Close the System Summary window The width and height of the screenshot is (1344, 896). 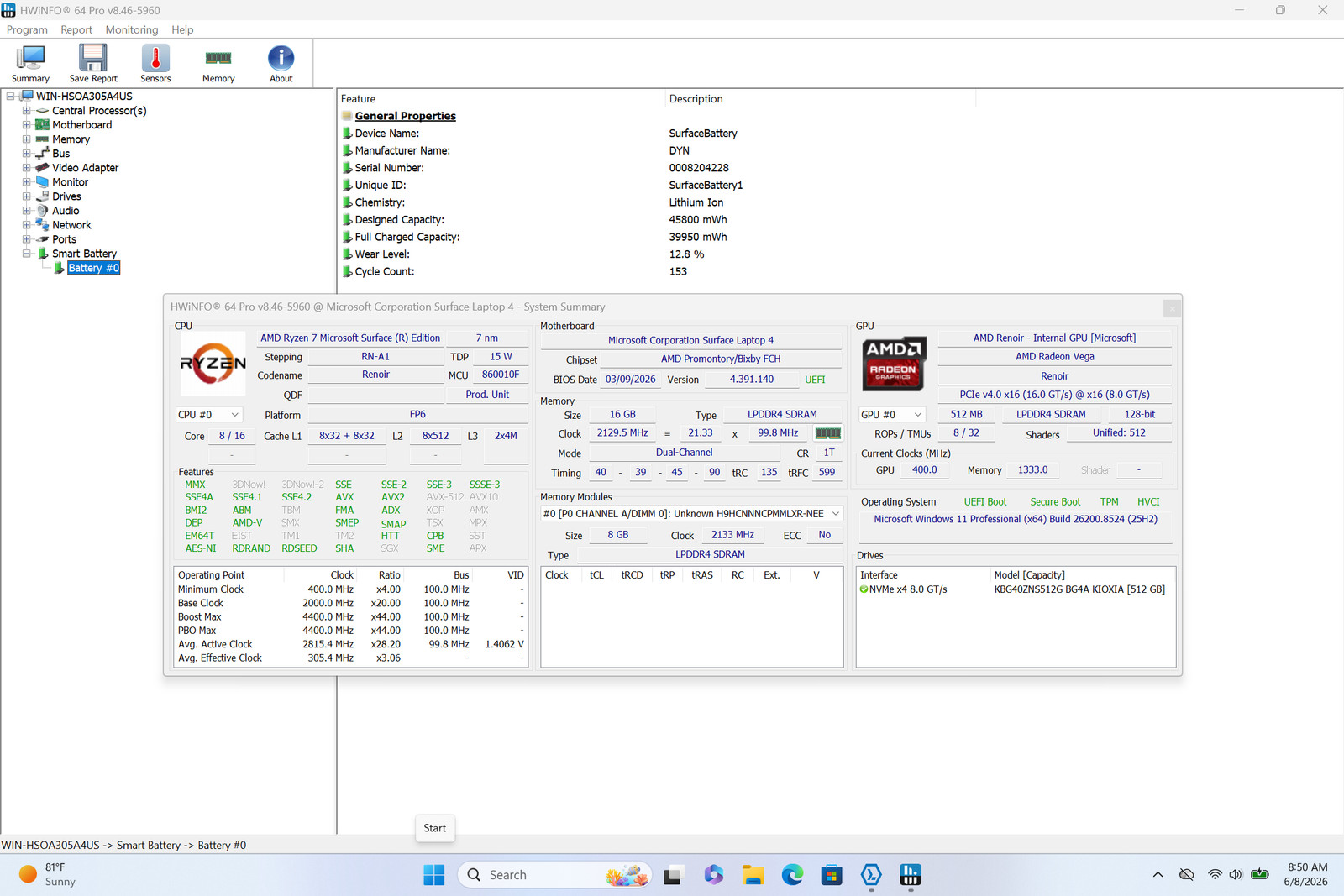click(x=1172, y=308)
